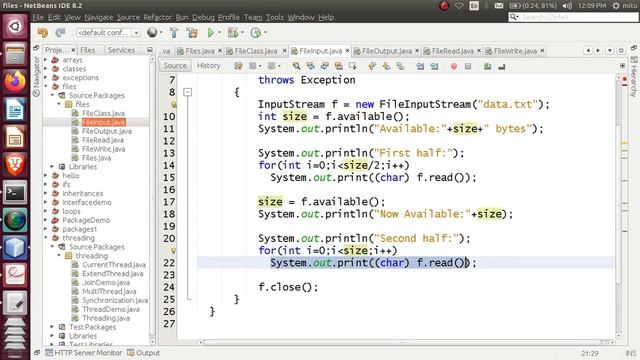Collapse the code fold at line 8
The image size is (640, 360).
click(x=187, y=92)
